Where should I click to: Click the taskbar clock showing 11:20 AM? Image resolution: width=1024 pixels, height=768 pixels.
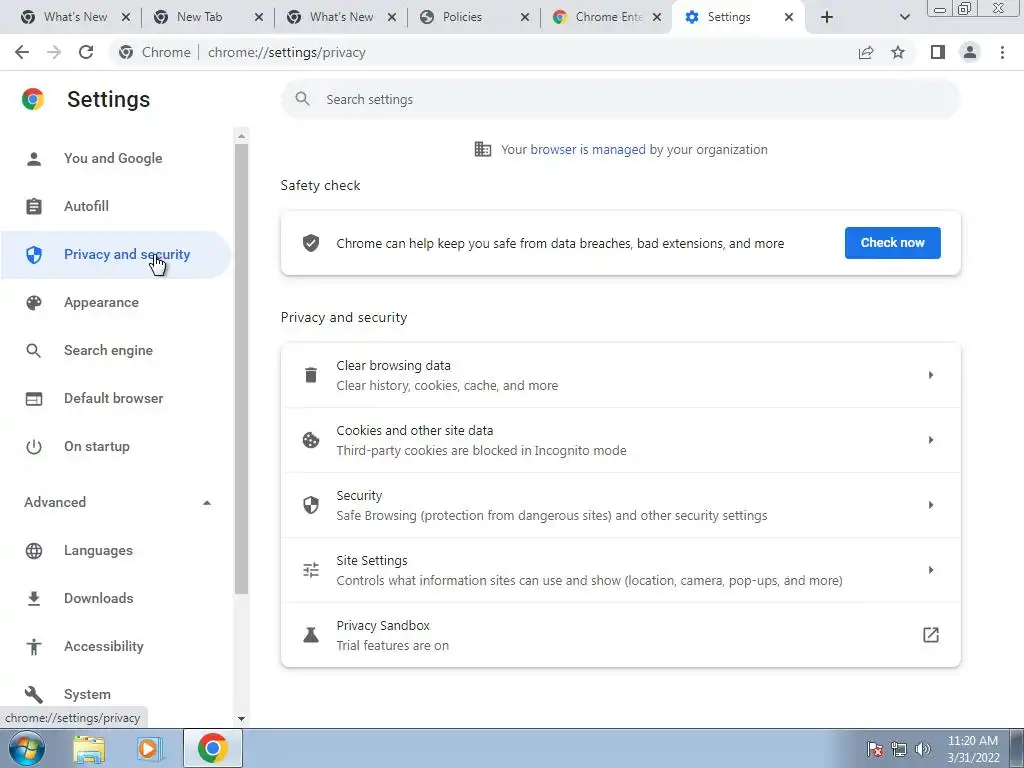(973, 749)
